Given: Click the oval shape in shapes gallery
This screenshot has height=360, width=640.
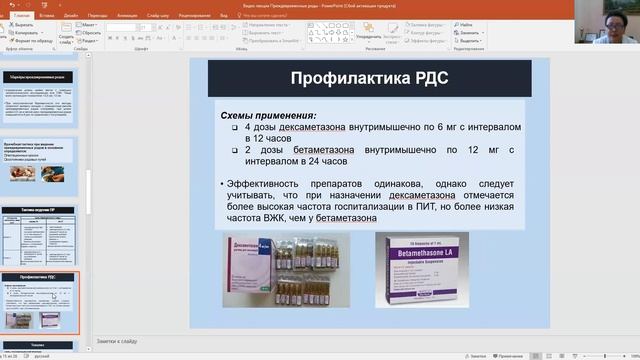Looking at the screenshot, I should (x=338, y=25).
